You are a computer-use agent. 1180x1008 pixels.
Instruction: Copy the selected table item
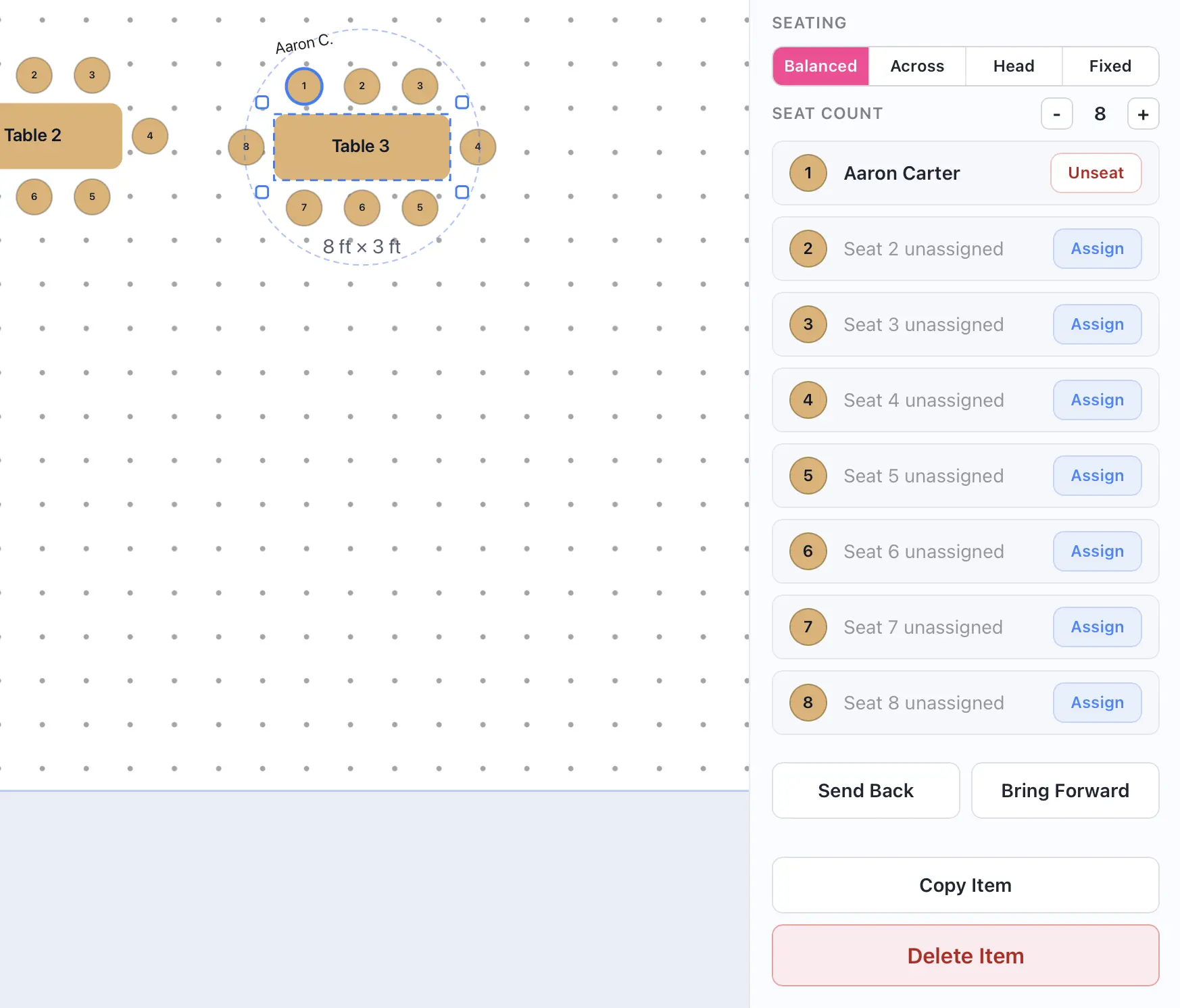tap(965, 885)
